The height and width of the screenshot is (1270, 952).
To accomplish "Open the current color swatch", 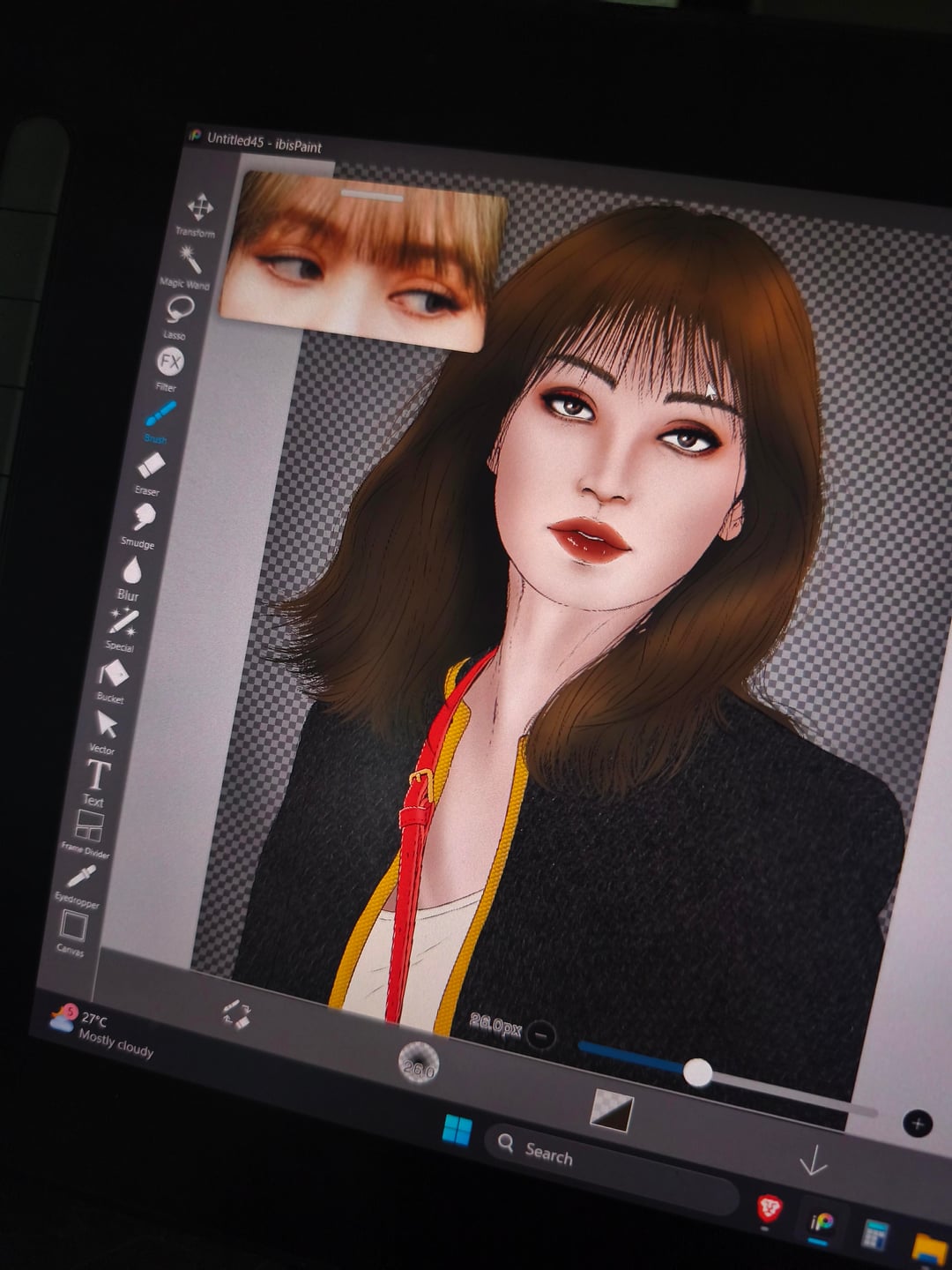I will [x=612, y=1109].
